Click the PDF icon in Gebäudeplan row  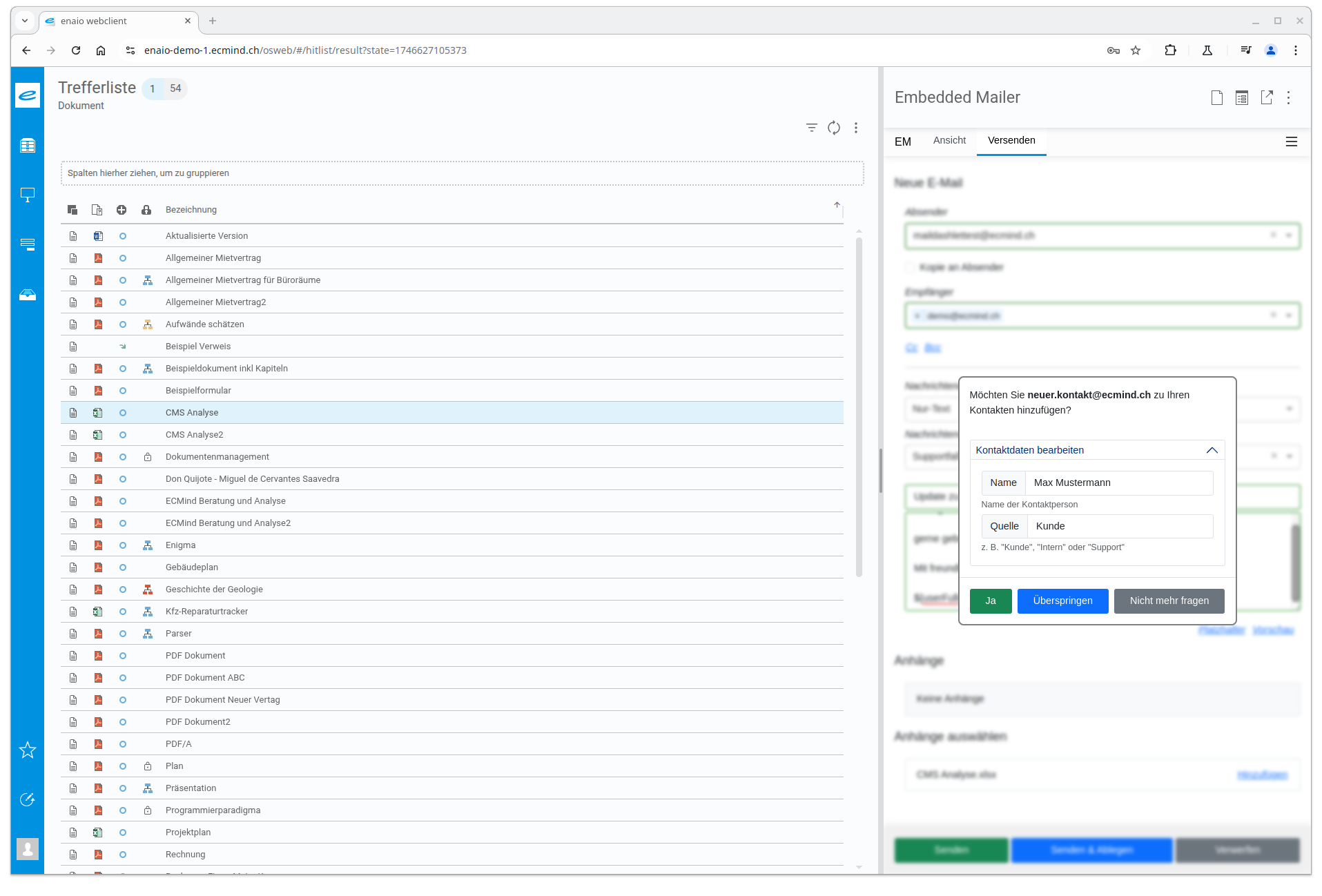98,567
